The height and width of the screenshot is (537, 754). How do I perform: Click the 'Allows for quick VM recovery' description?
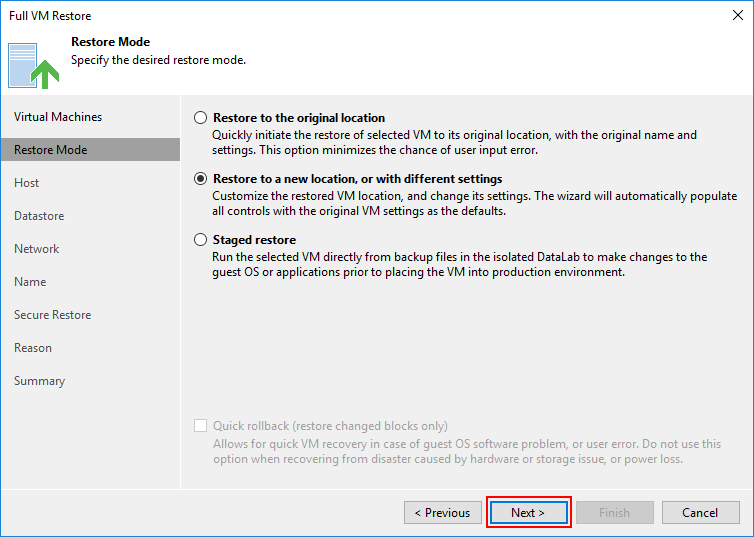(467, 451)
